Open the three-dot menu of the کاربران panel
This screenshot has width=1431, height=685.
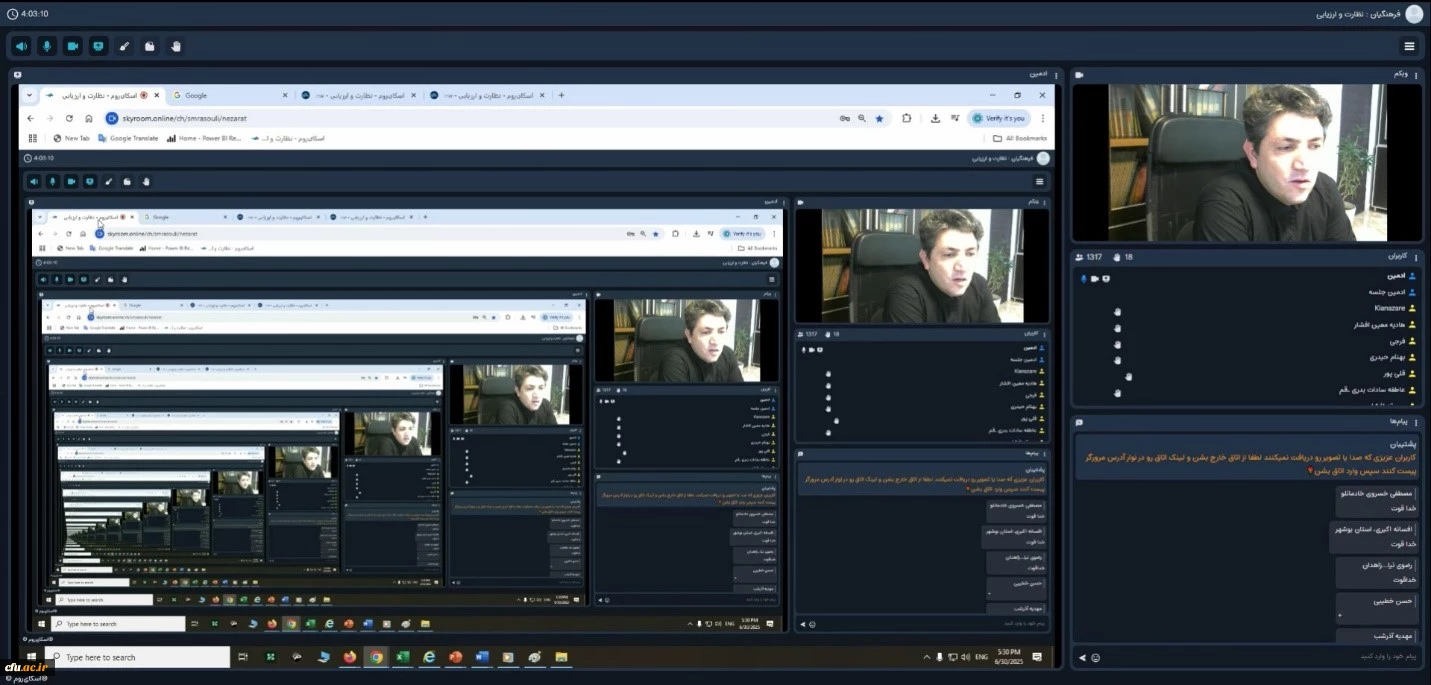[x=1079, y=257]
